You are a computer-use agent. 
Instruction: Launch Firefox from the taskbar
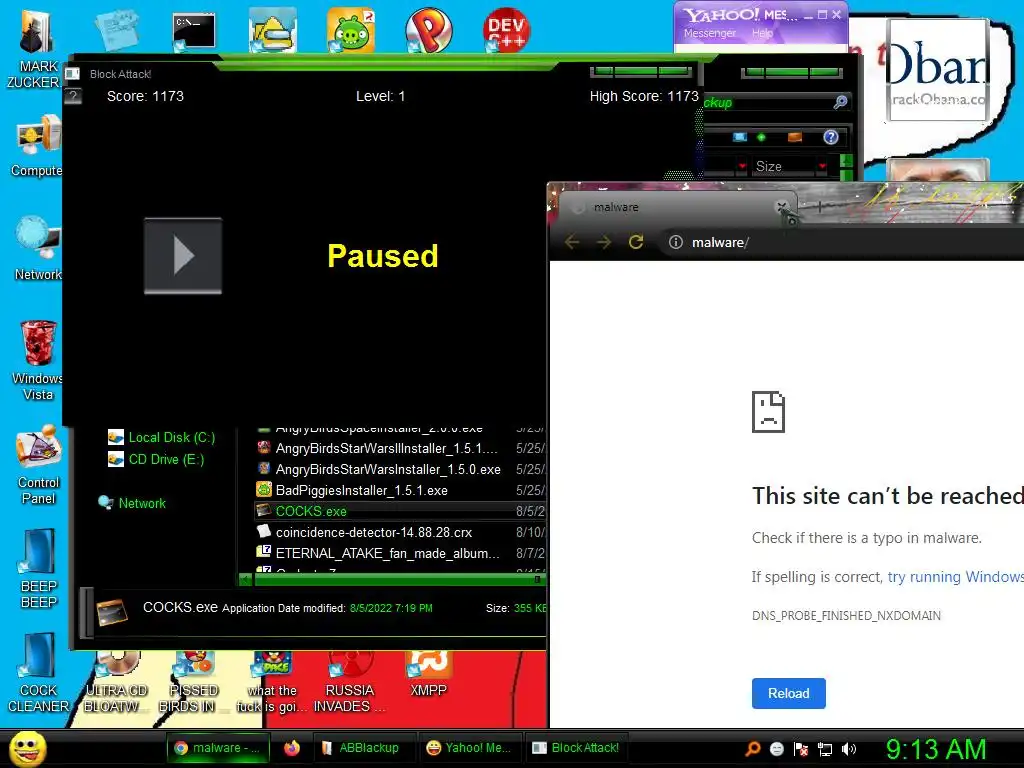coord(292,748)
